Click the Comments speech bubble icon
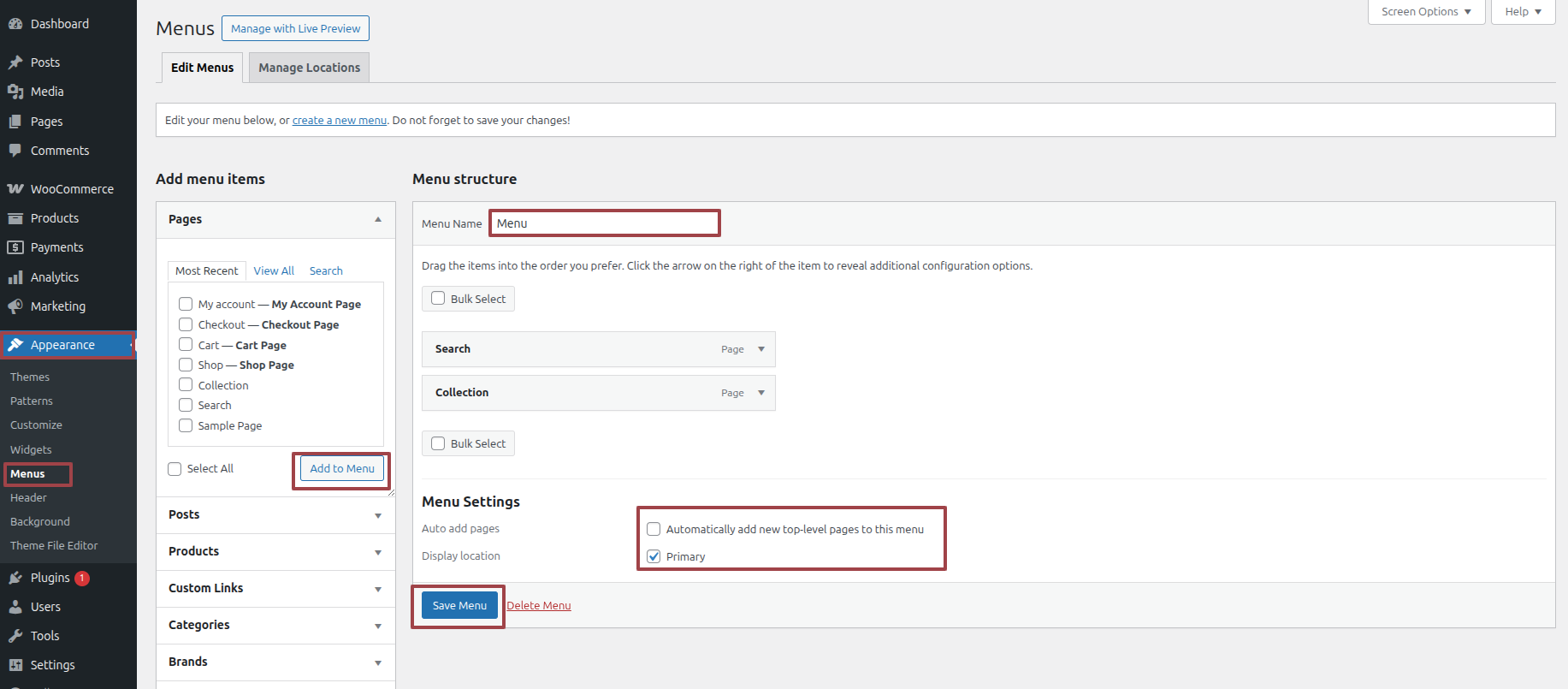The image size is (1568, 689). [x=15, y=151]
